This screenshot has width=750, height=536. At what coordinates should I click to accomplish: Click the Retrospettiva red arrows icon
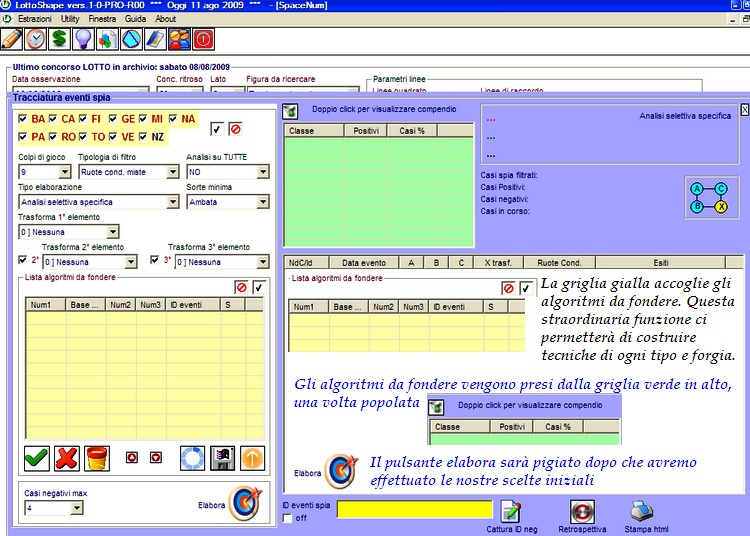pyautogui.click(x=582, y=512)
